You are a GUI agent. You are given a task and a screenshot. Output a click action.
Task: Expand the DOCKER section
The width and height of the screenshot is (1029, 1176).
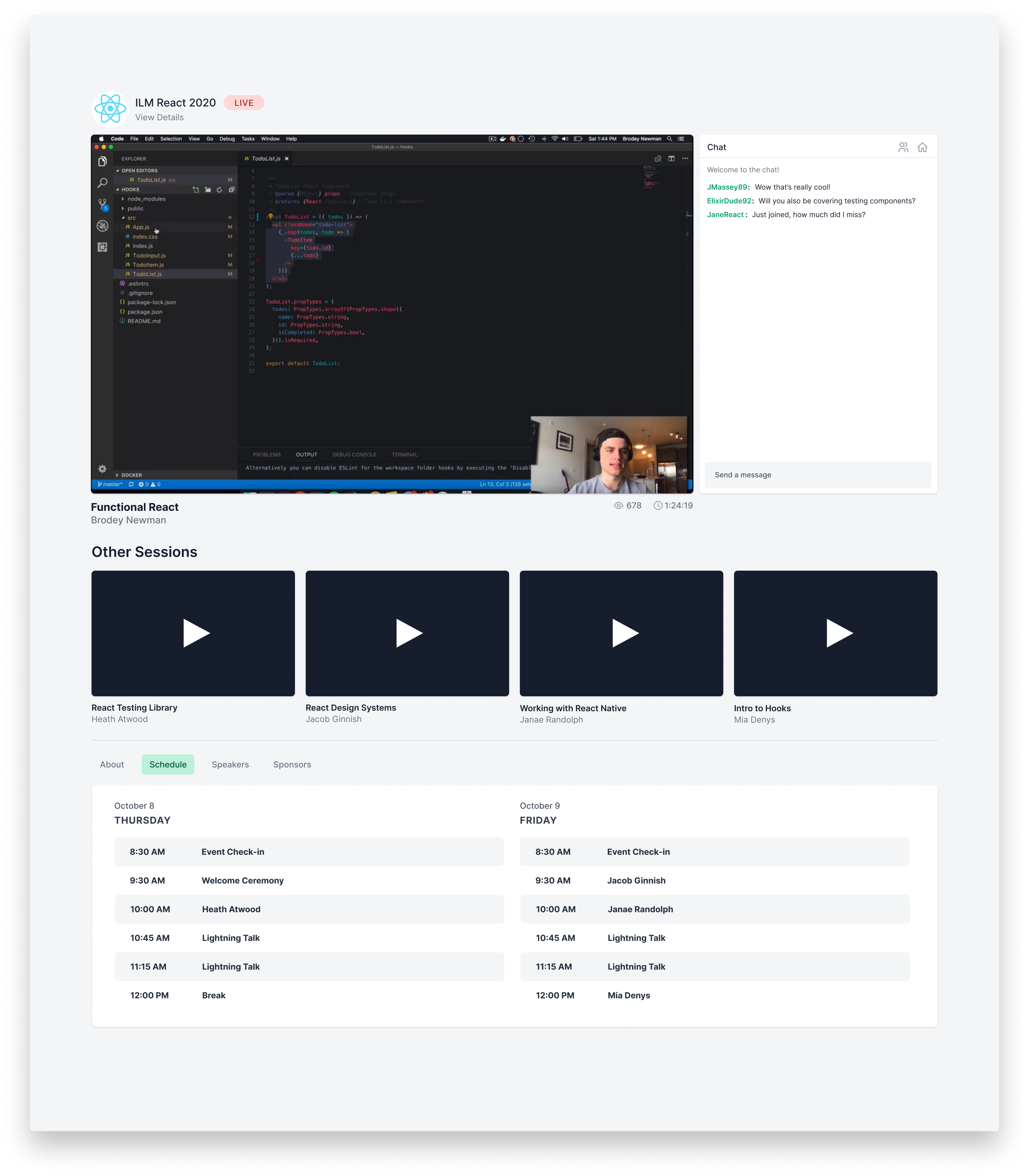click(129, 475)
